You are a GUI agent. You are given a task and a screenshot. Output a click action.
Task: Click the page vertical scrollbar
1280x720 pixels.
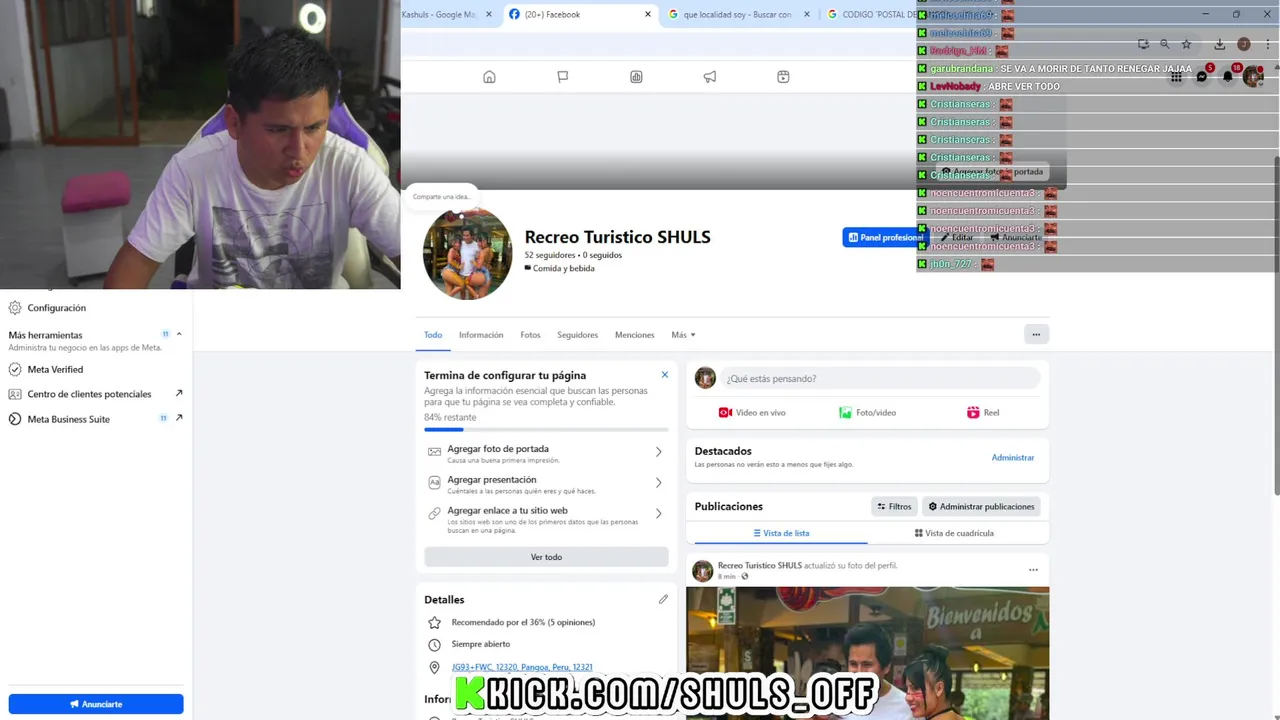pos(1276,325)
